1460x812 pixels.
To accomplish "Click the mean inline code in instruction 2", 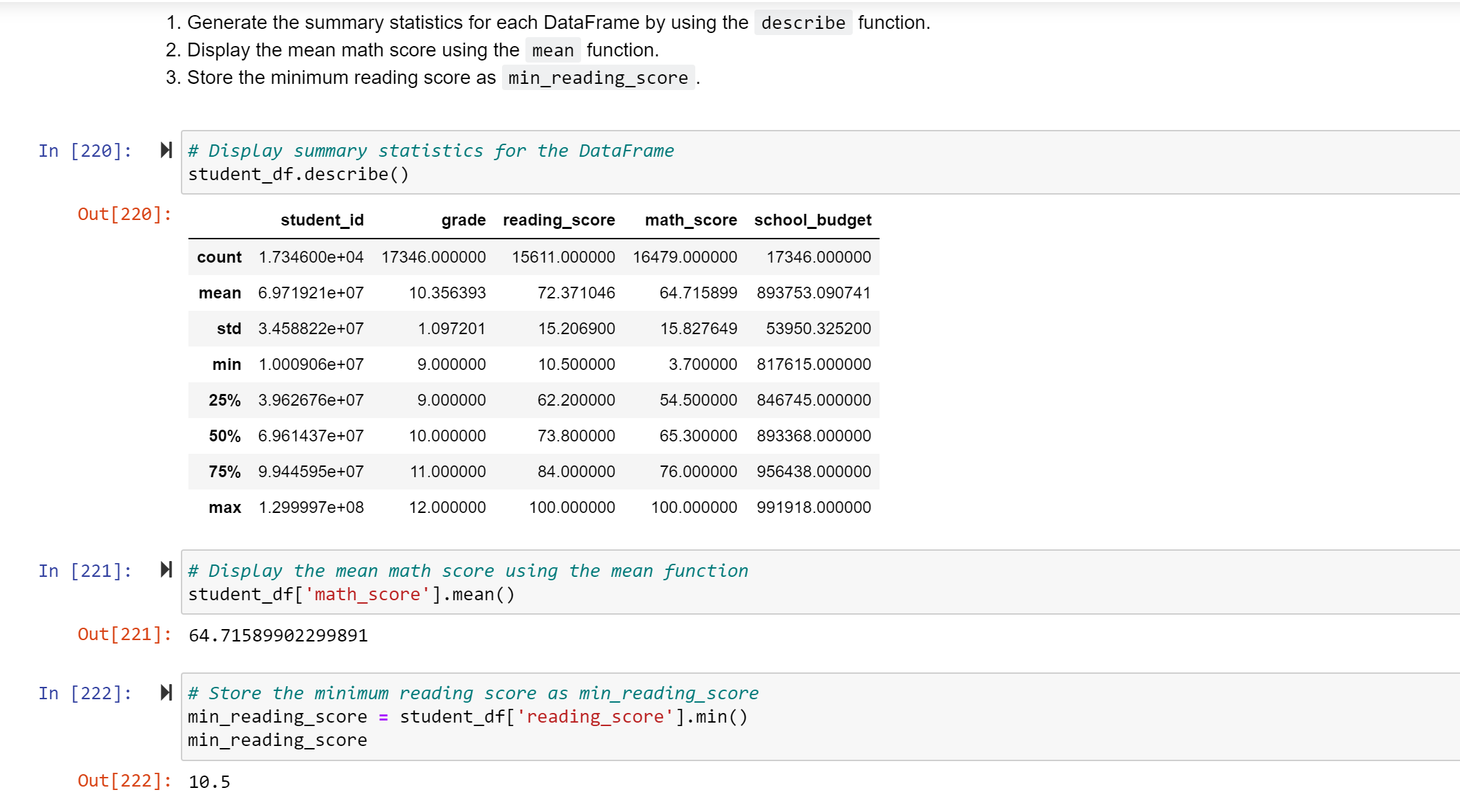I will [x=553, y=50].
